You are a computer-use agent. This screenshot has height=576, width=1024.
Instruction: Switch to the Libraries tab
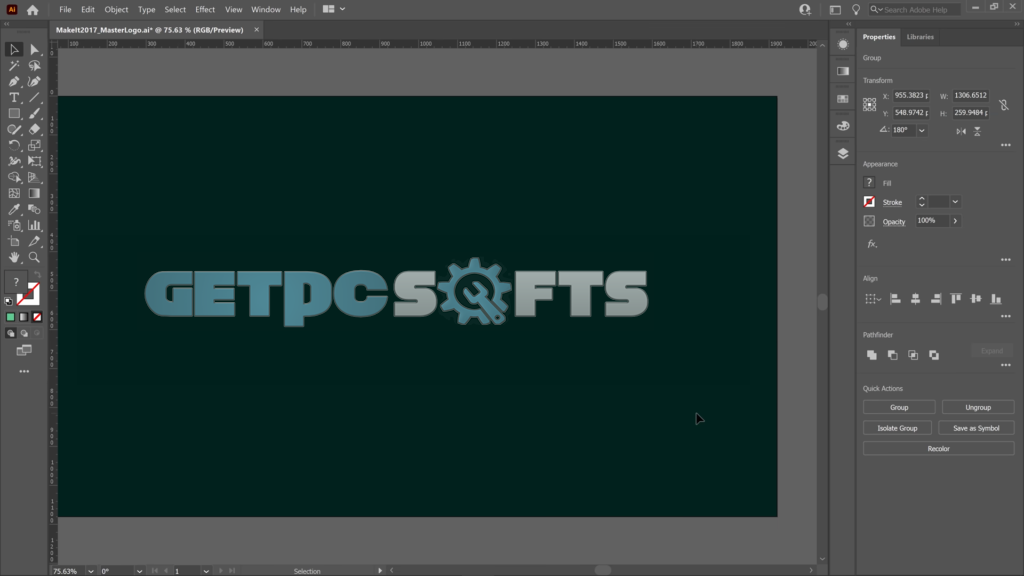[920, 37]
